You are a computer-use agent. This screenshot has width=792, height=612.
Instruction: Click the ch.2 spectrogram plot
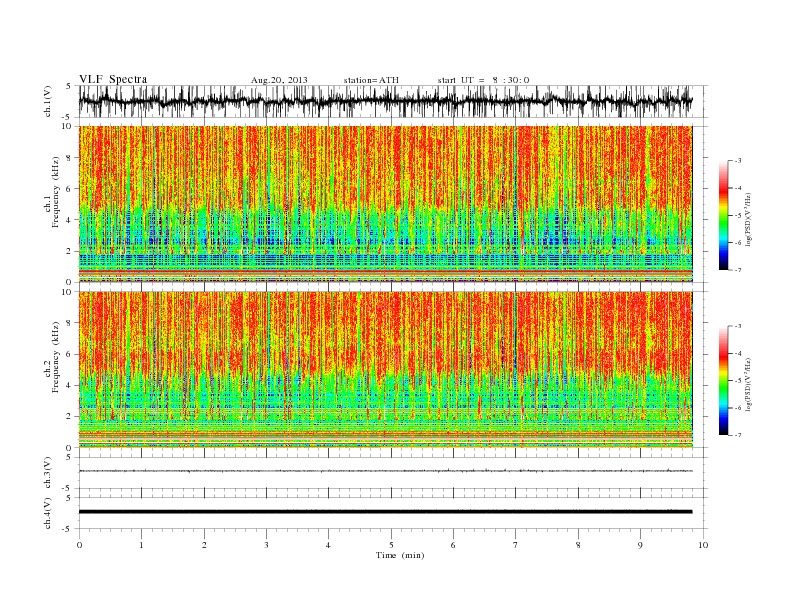(x=386, y=369)
